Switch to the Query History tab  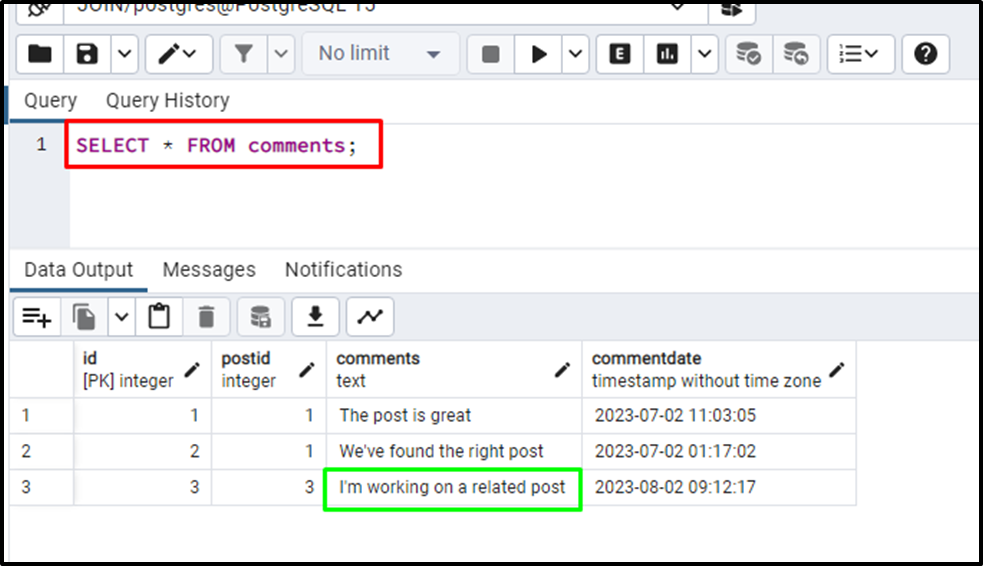(x=167, y=100)
